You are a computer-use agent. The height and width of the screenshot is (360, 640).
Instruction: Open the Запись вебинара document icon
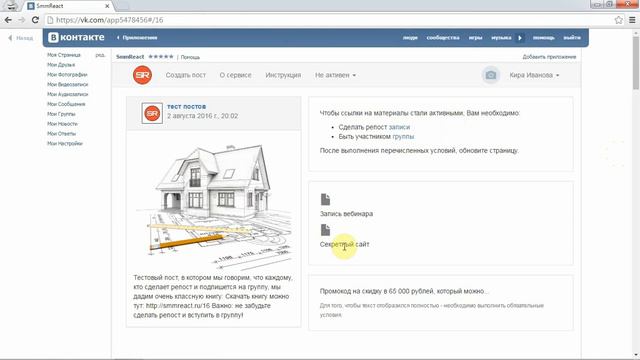click(x=325, y=200)
